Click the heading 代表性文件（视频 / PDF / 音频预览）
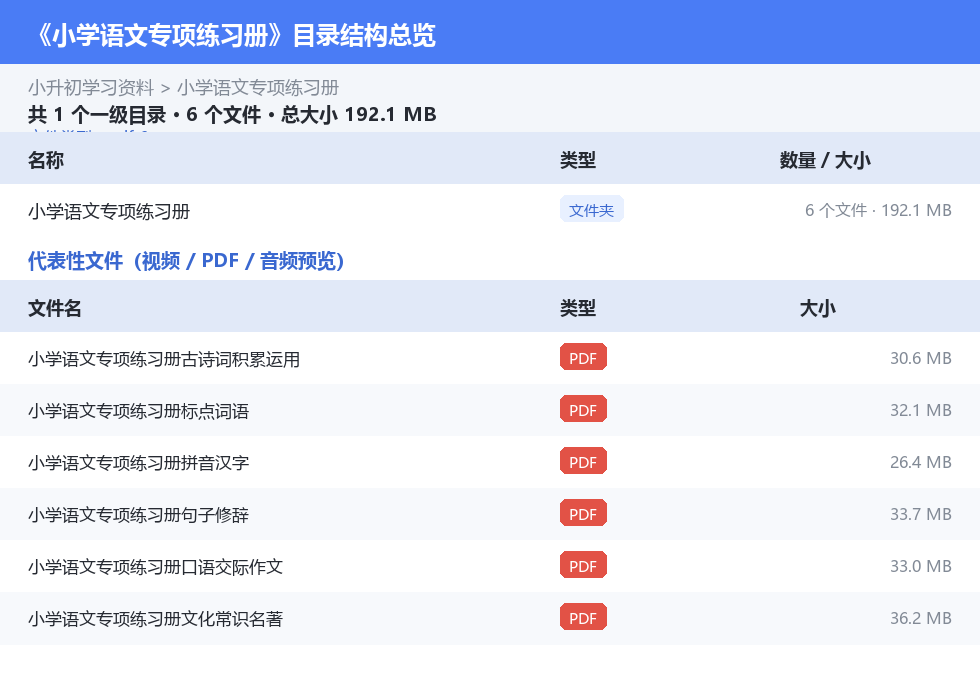 (186, 261)
